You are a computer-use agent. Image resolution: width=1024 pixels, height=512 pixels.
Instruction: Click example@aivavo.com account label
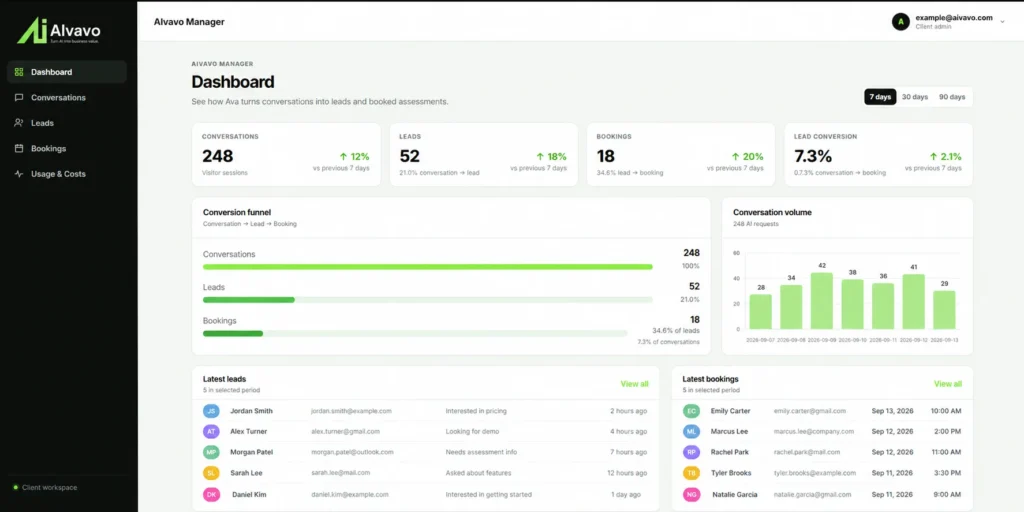tap(953, 18)
